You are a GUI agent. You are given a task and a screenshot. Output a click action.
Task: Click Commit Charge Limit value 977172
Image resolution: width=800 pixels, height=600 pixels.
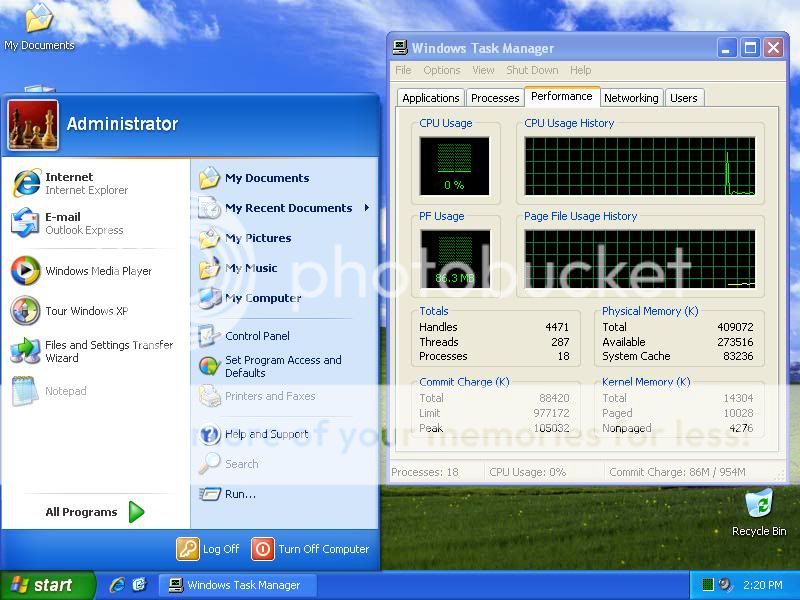coord(551,413)
